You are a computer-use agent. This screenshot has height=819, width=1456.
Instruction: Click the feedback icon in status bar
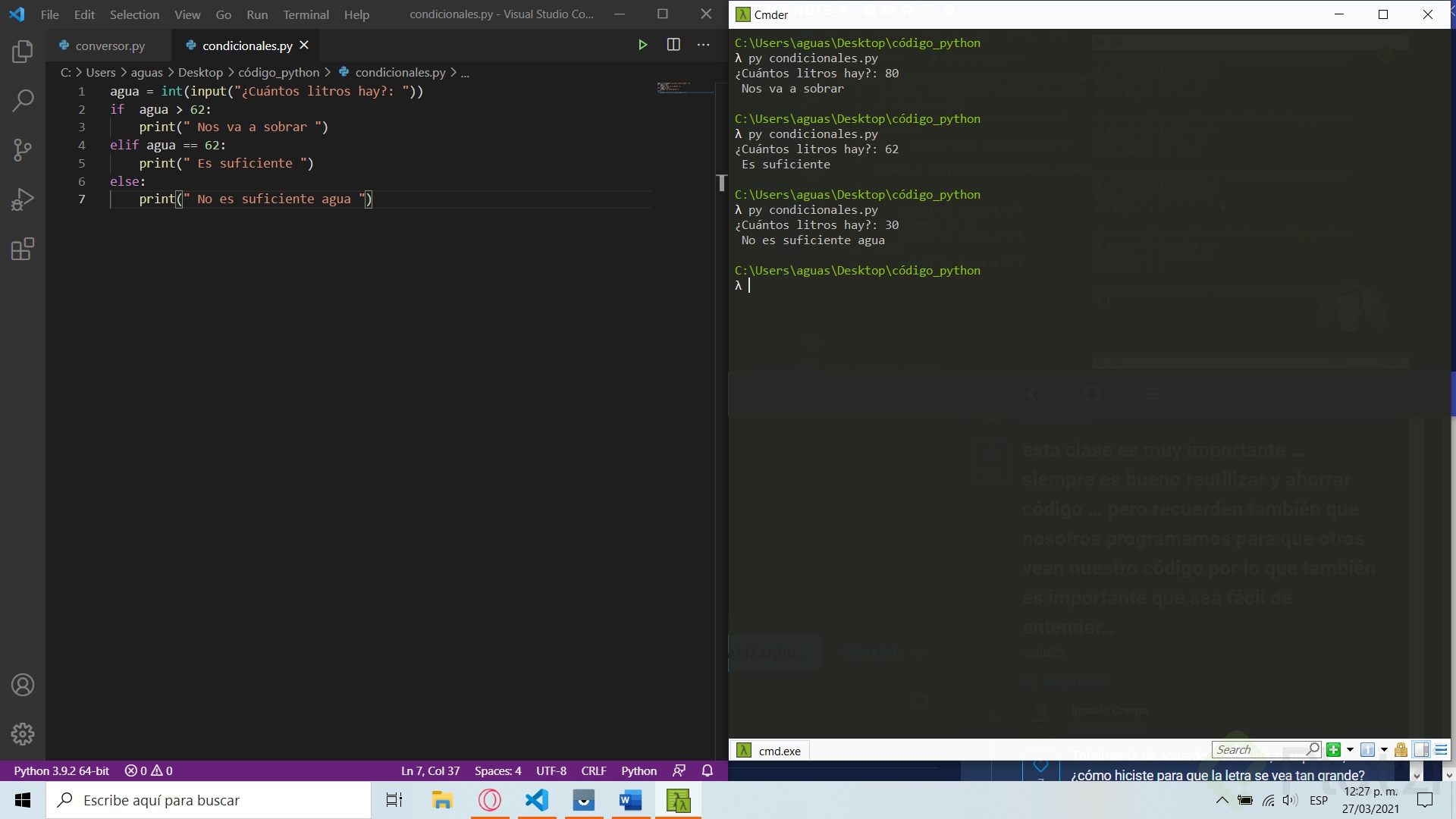pos(679,770)
